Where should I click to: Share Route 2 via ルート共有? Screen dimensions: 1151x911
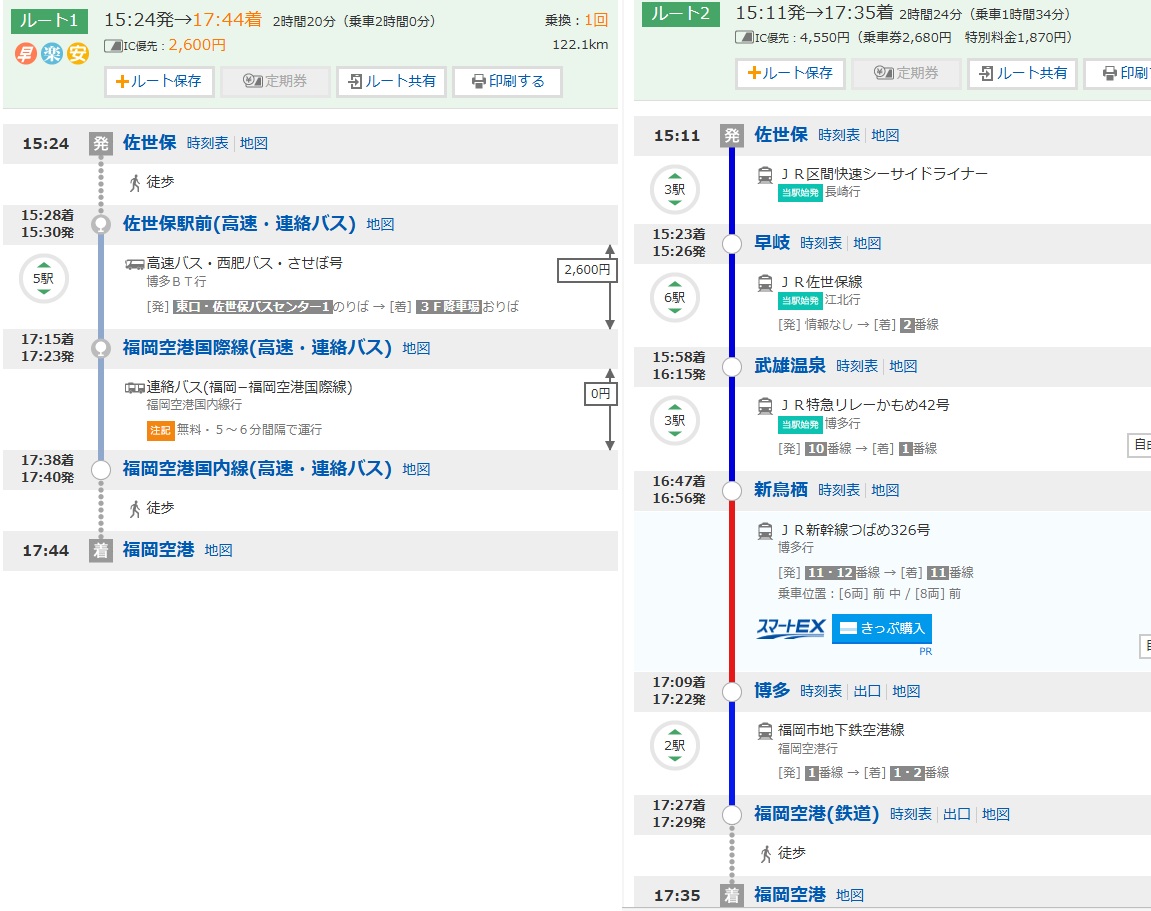coord(1022,74)
